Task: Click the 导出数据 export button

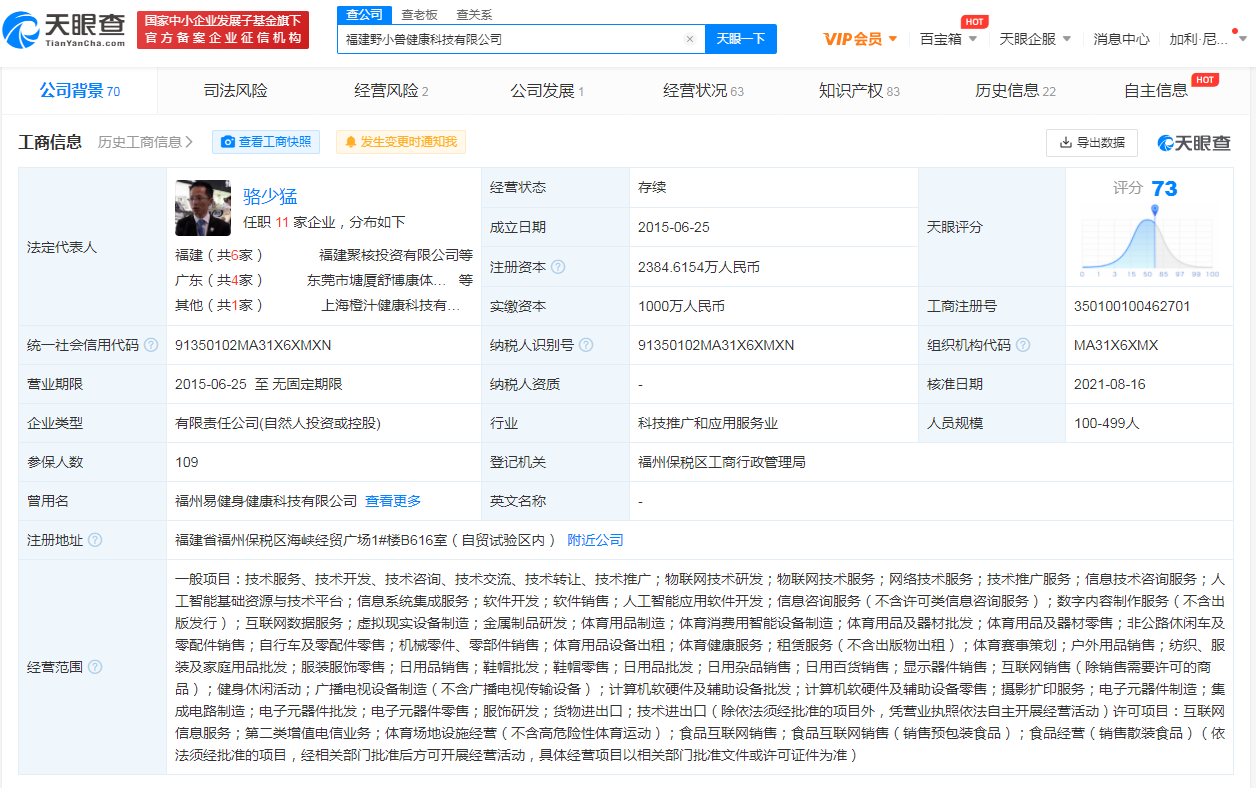Action: click(1092, 143)
